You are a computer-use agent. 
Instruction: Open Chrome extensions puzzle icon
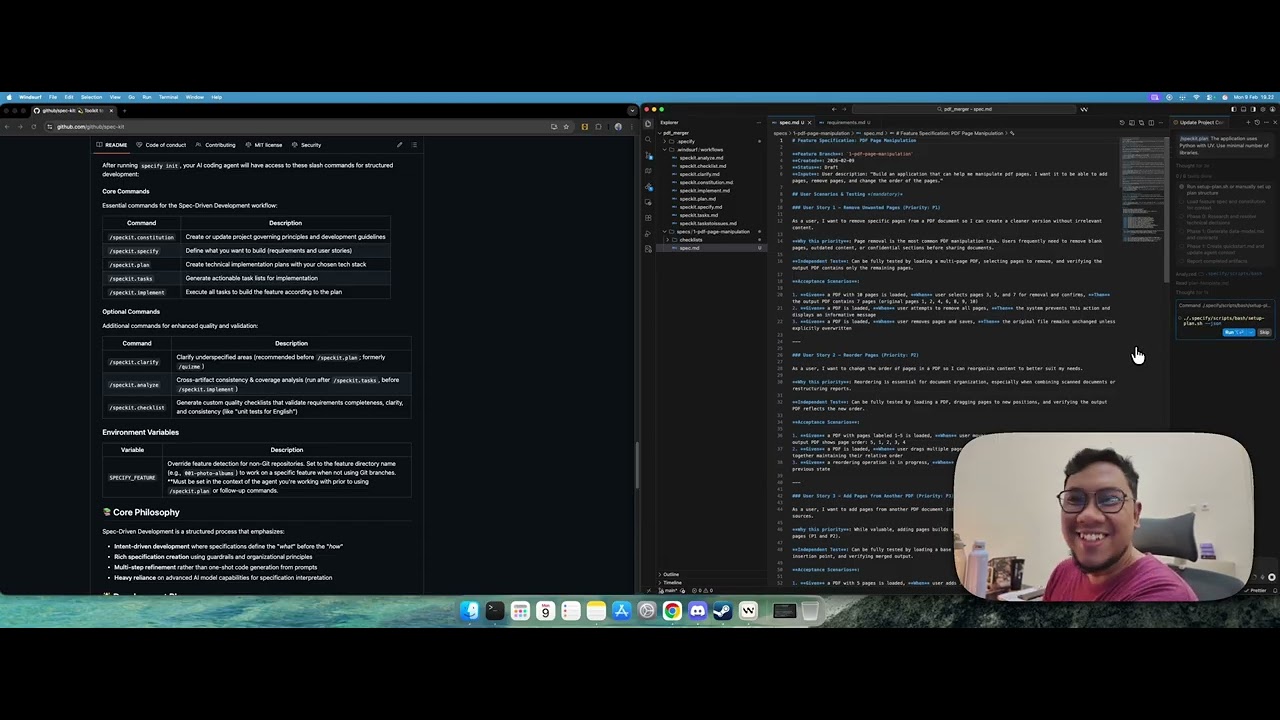tap(598, 127)
